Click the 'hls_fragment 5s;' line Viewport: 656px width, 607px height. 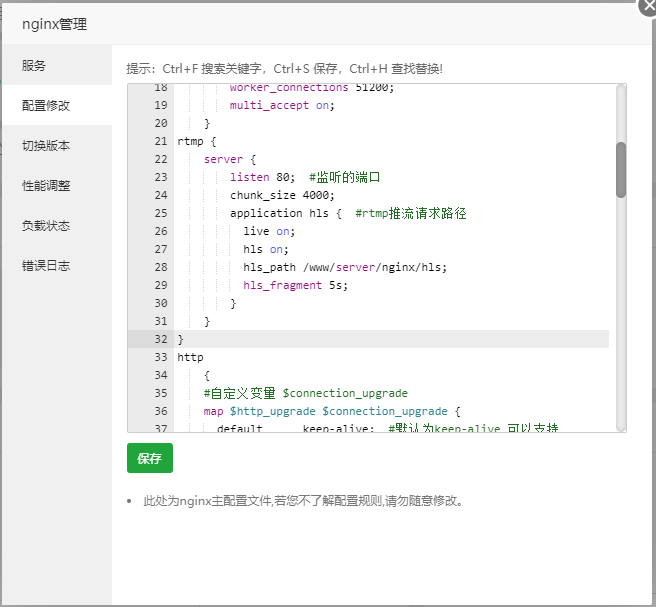point(295,285)
